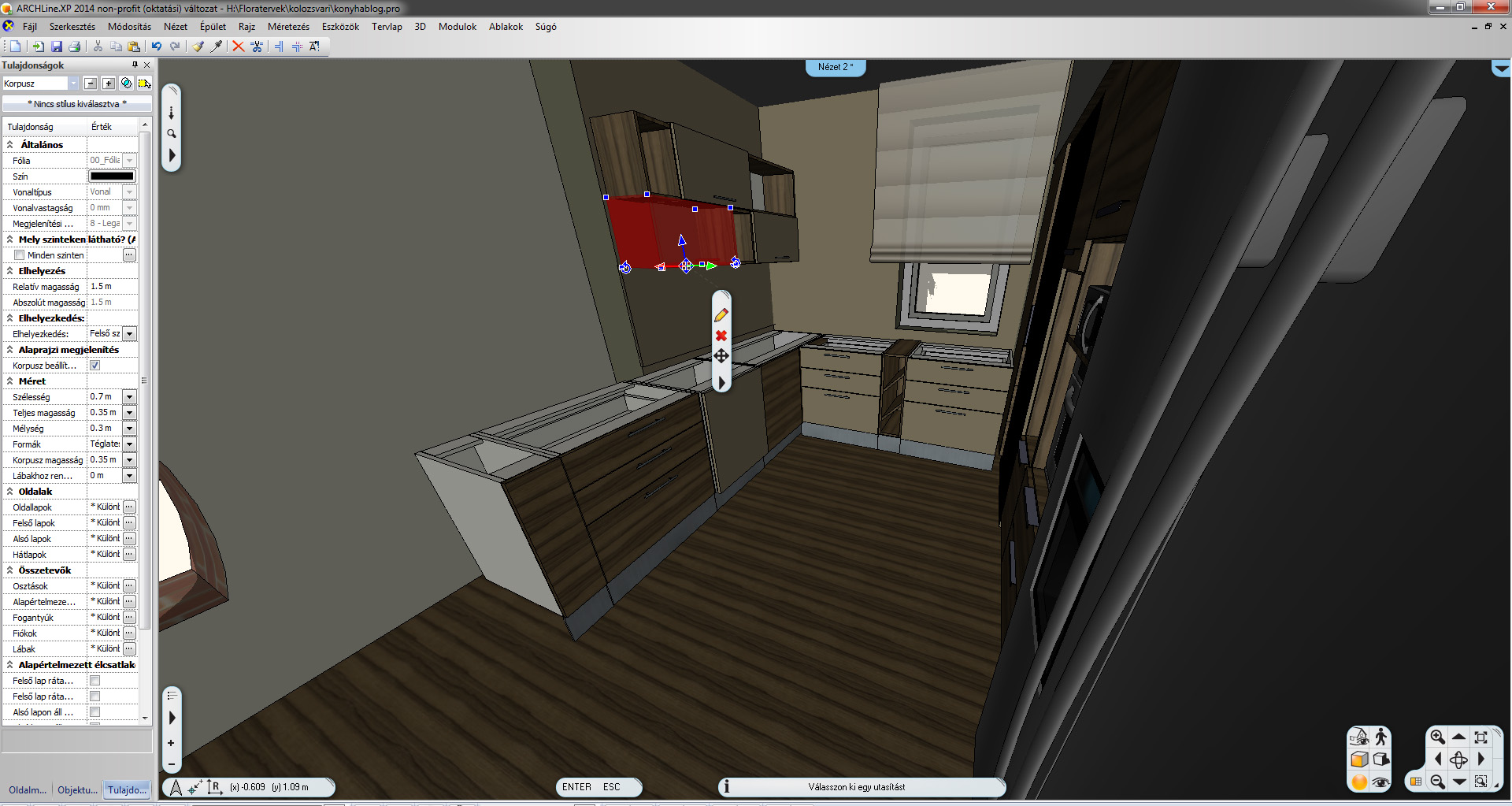Viewport: 1512px width, 806px height.
Task: Click the zoom extents icon
Action: [1480, 737]
